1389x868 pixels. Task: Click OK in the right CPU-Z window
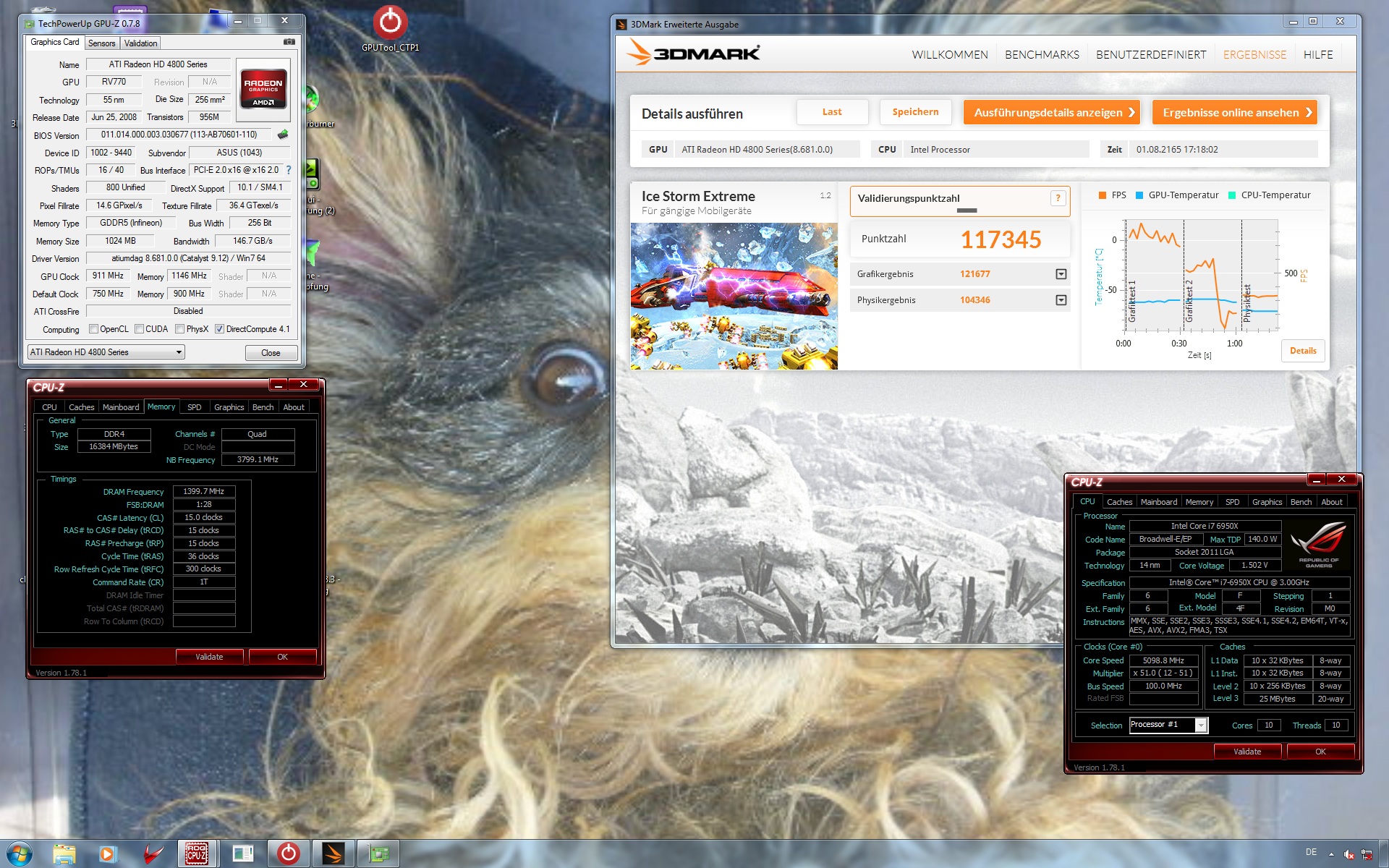click(x=1320, y=752)
